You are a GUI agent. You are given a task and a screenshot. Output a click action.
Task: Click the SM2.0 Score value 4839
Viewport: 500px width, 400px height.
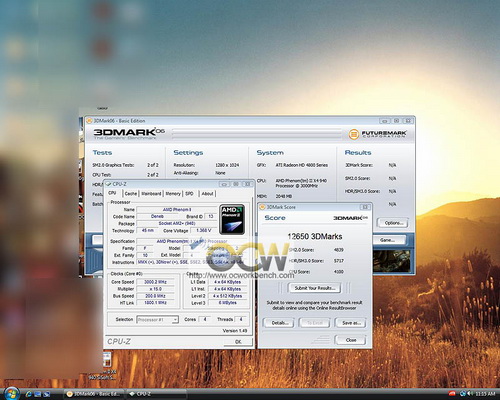pos(338,250)
